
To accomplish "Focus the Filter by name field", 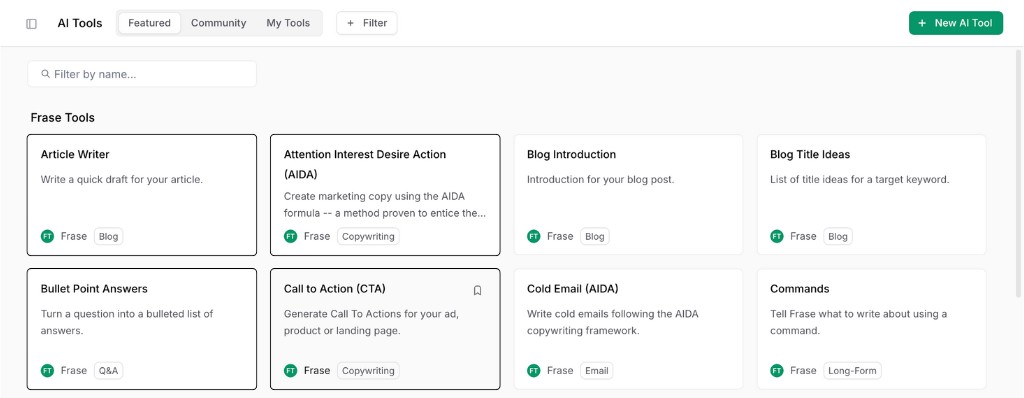I will point(142,74).
